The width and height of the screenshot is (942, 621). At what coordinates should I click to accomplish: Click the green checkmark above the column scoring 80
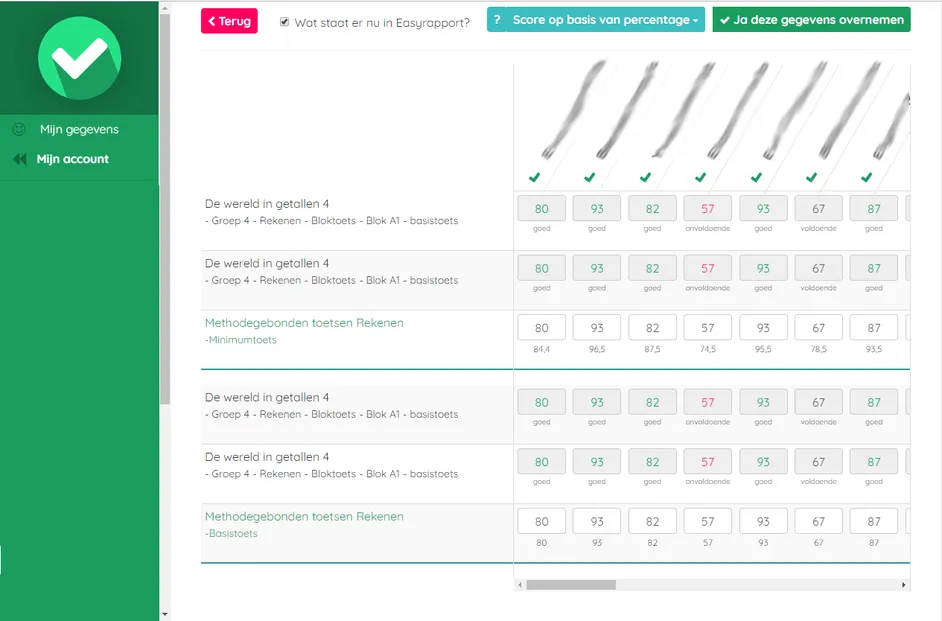click(534, 177)
